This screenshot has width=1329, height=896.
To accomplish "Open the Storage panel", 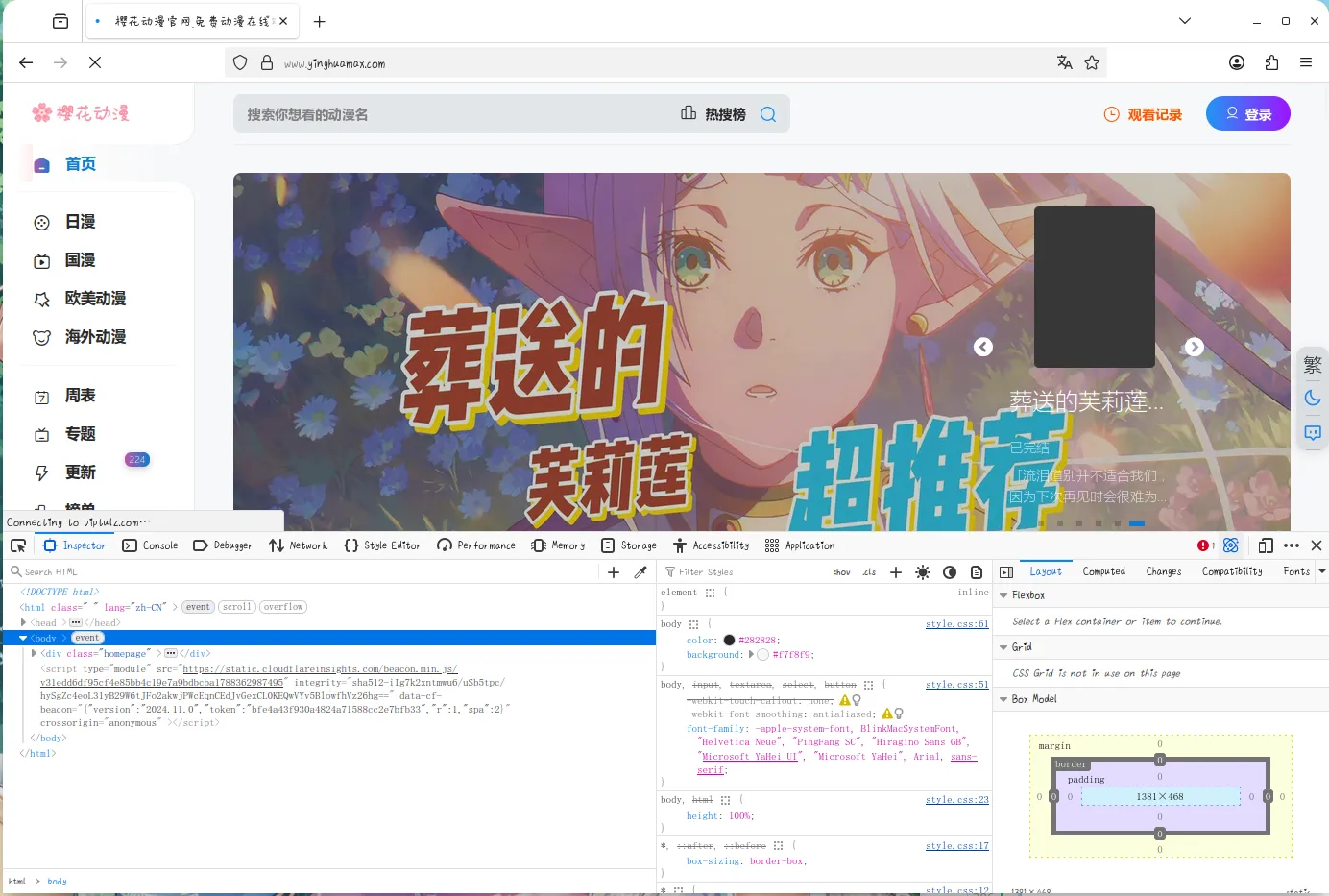I will (x=629, y=545).
